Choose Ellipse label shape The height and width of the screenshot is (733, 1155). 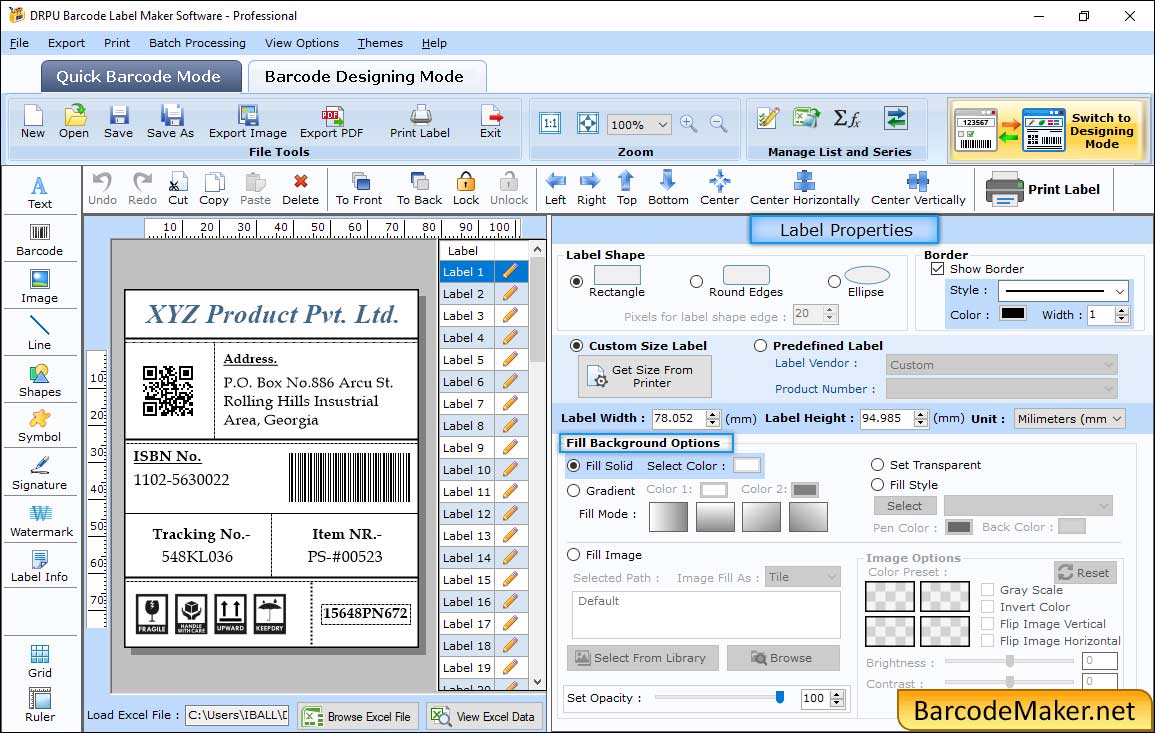pyautogui.click(x=834, y=281)
